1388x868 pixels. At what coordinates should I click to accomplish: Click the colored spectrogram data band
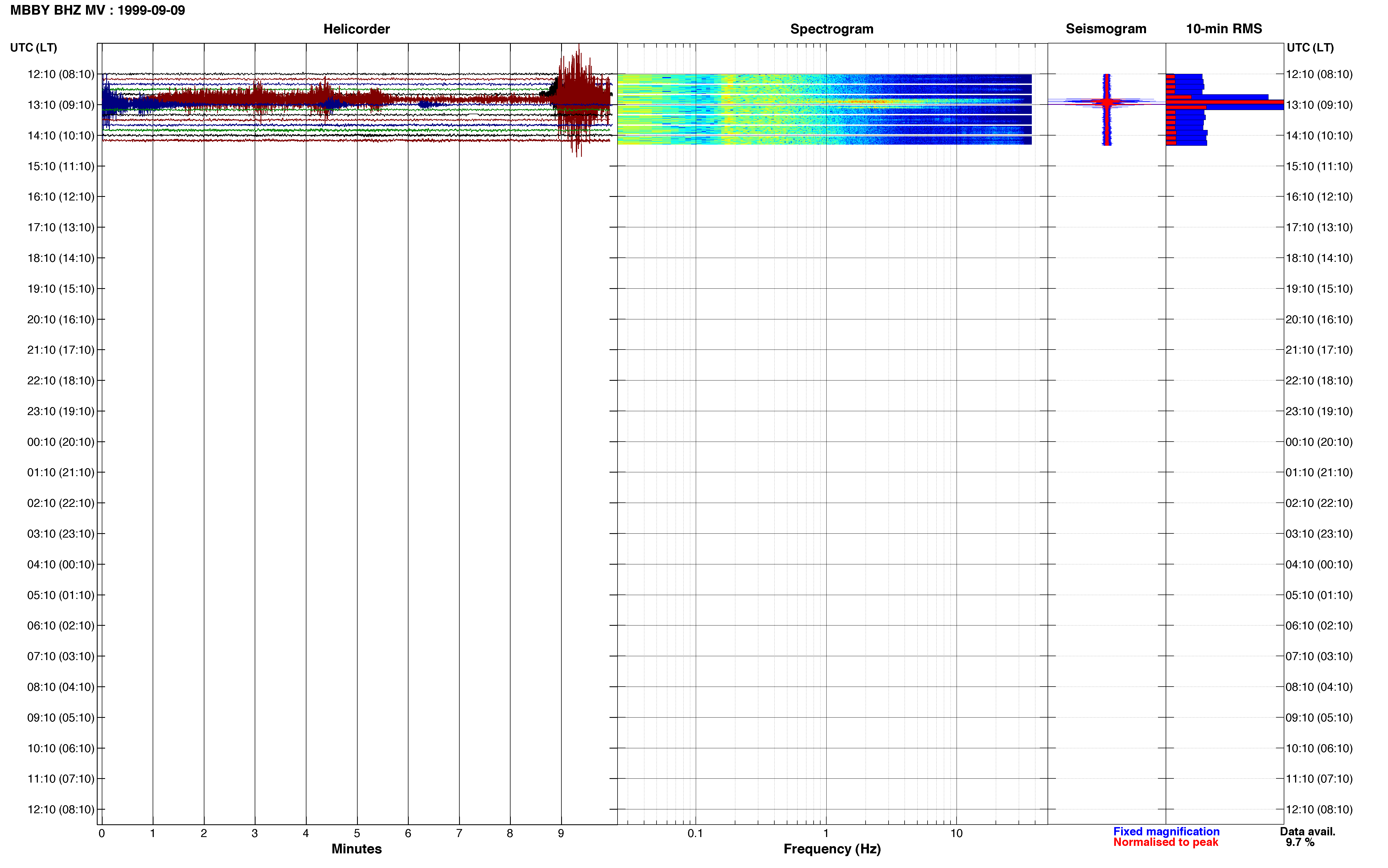[824, 109]
